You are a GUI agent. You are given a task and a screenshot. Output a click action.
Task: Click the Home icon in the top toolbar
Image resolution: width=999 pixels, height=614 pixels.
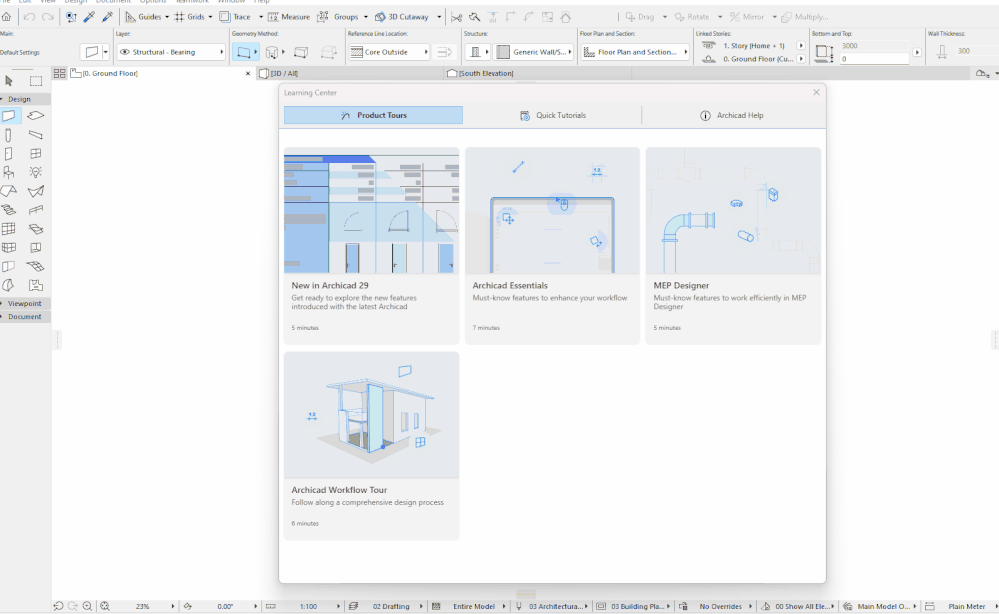point(7,17)
